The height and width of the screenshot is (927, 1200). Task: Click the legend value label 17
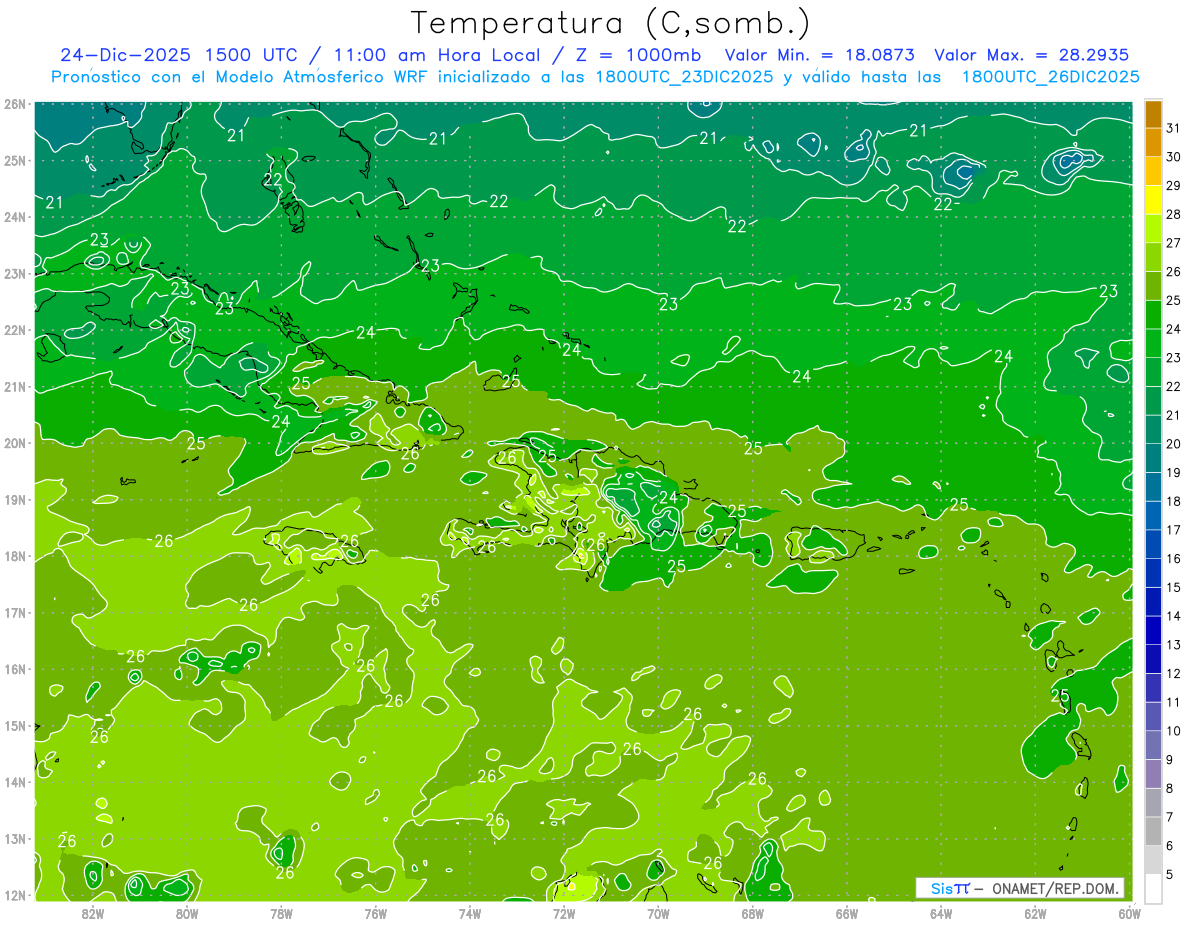(1173, 529)
